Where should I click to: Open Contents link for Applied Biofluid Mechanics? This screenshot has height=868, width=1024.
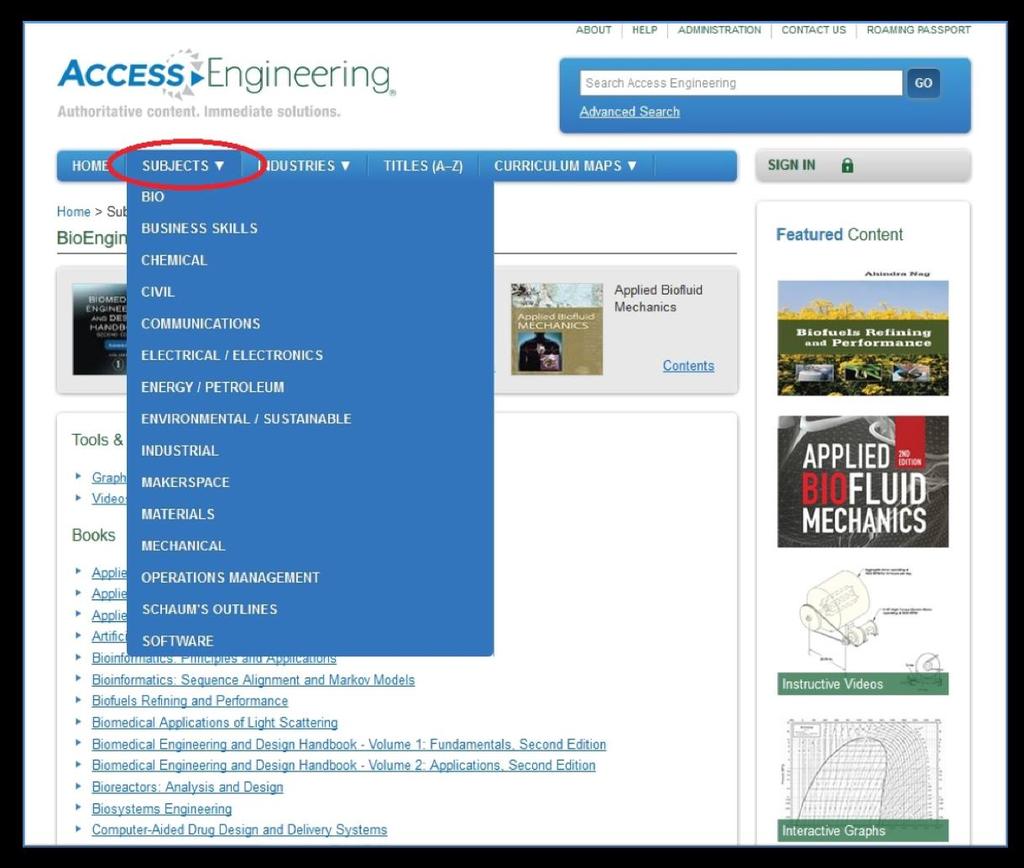click(688, 366)
